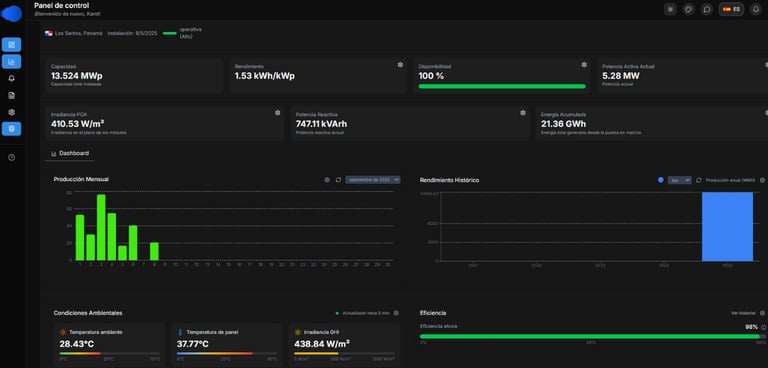Click the 5.28 MW power value

(x=621, y=76)
